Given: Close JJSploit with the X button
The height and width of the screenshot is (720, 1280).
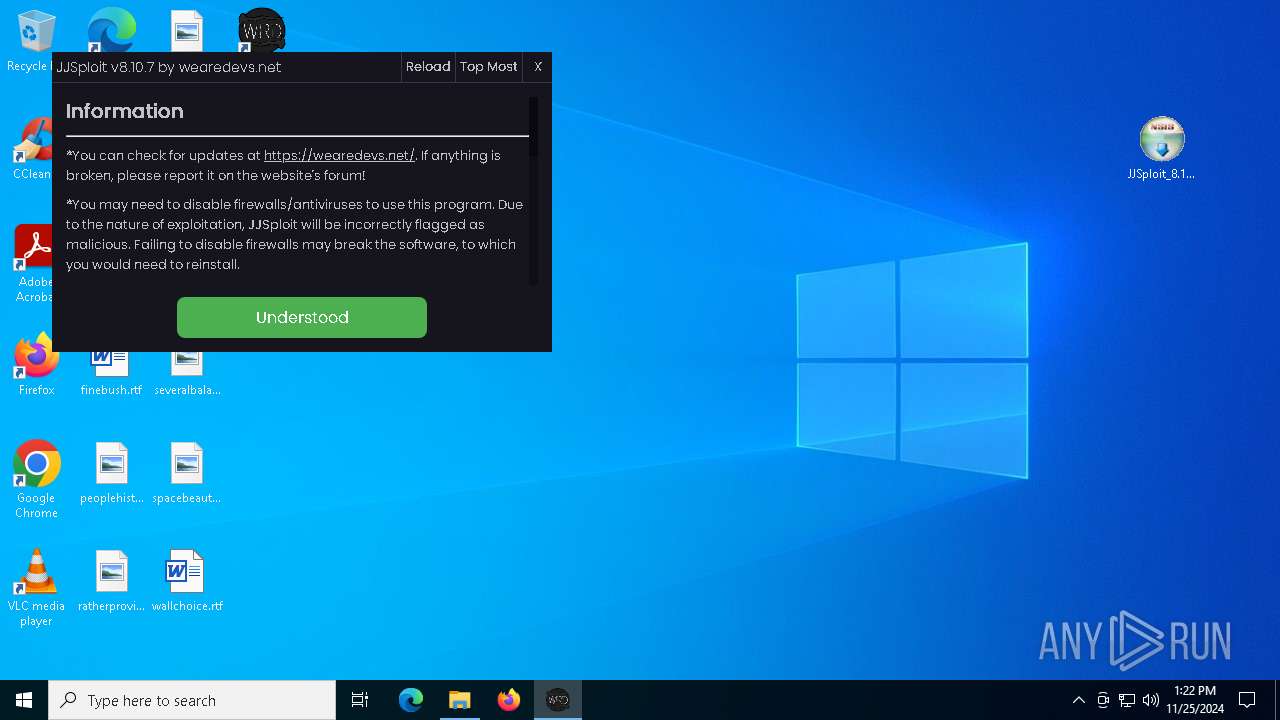Looking at the screenshot, I should pyautogui.click(x=538, y=67).
